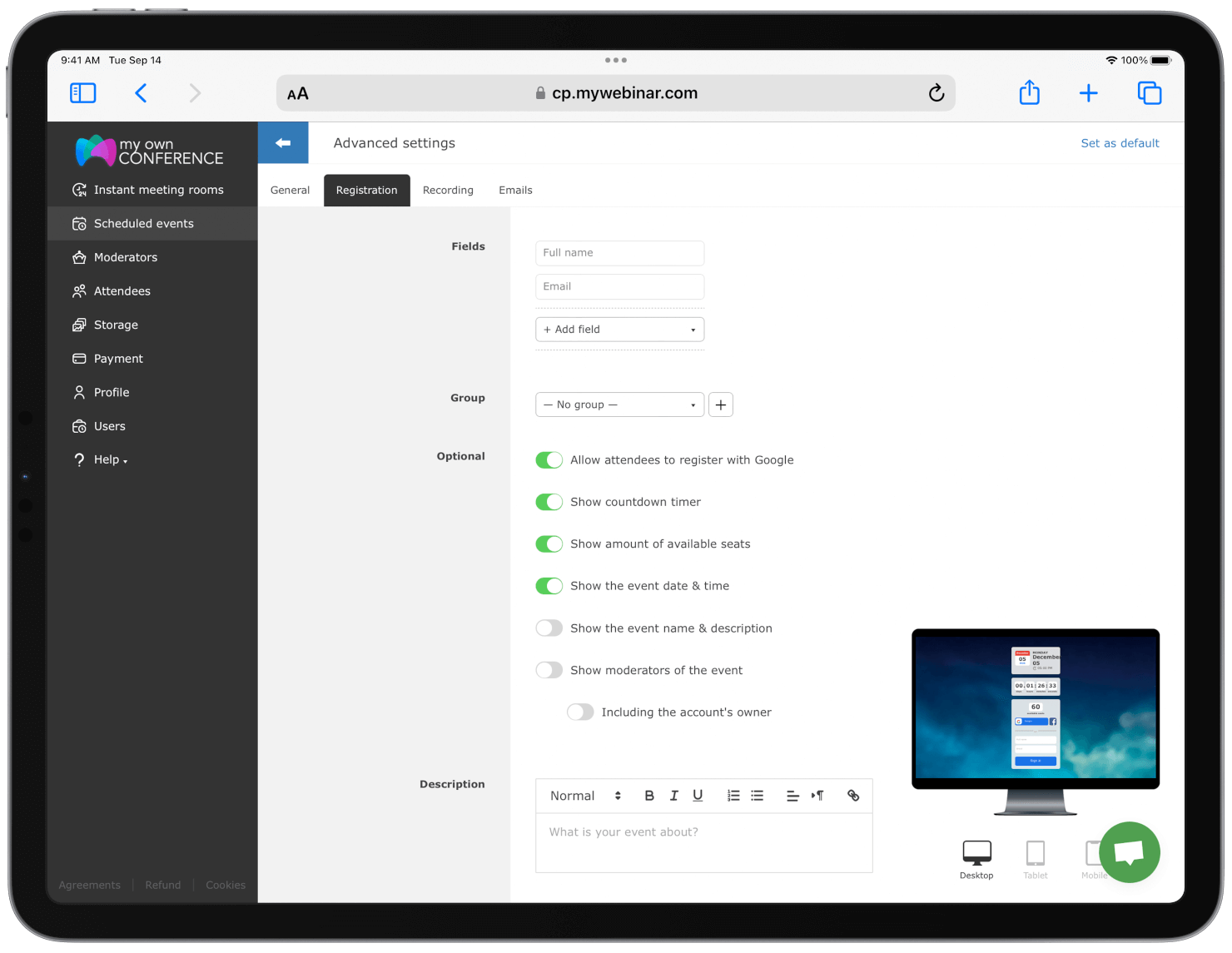The height and width of the screenshot is (953, 1232).
Task: Go to the Storage section
Action: coord(117,325)
